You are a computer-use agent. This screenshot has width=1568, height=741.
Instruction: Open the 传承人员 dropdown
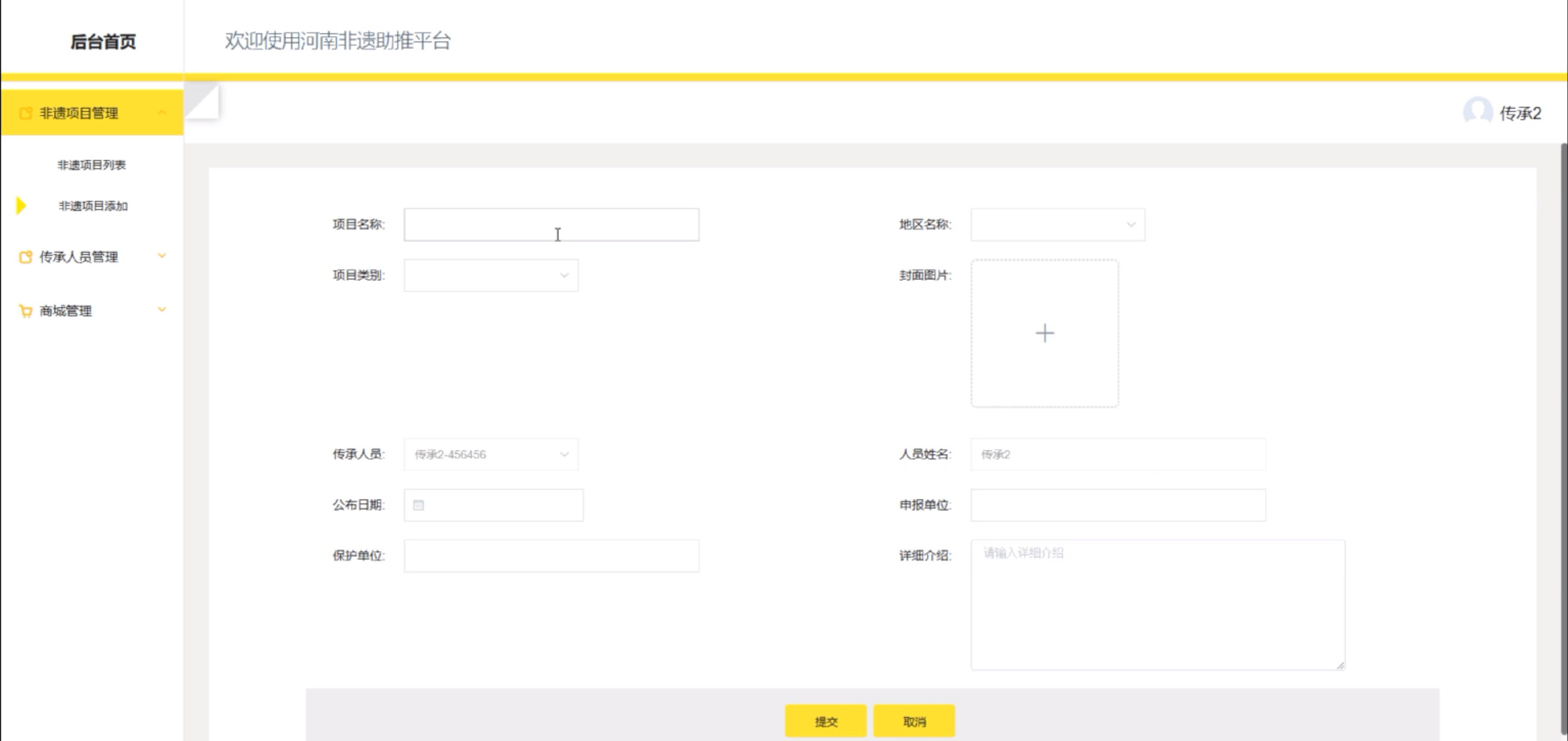point(491,454)
